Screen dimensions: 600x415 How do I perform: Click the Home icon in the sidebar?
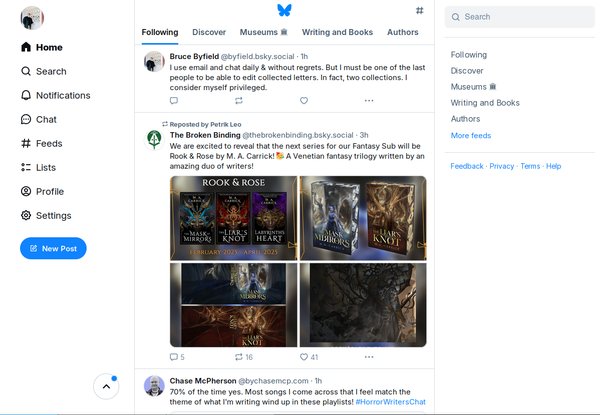click(26, 47)
